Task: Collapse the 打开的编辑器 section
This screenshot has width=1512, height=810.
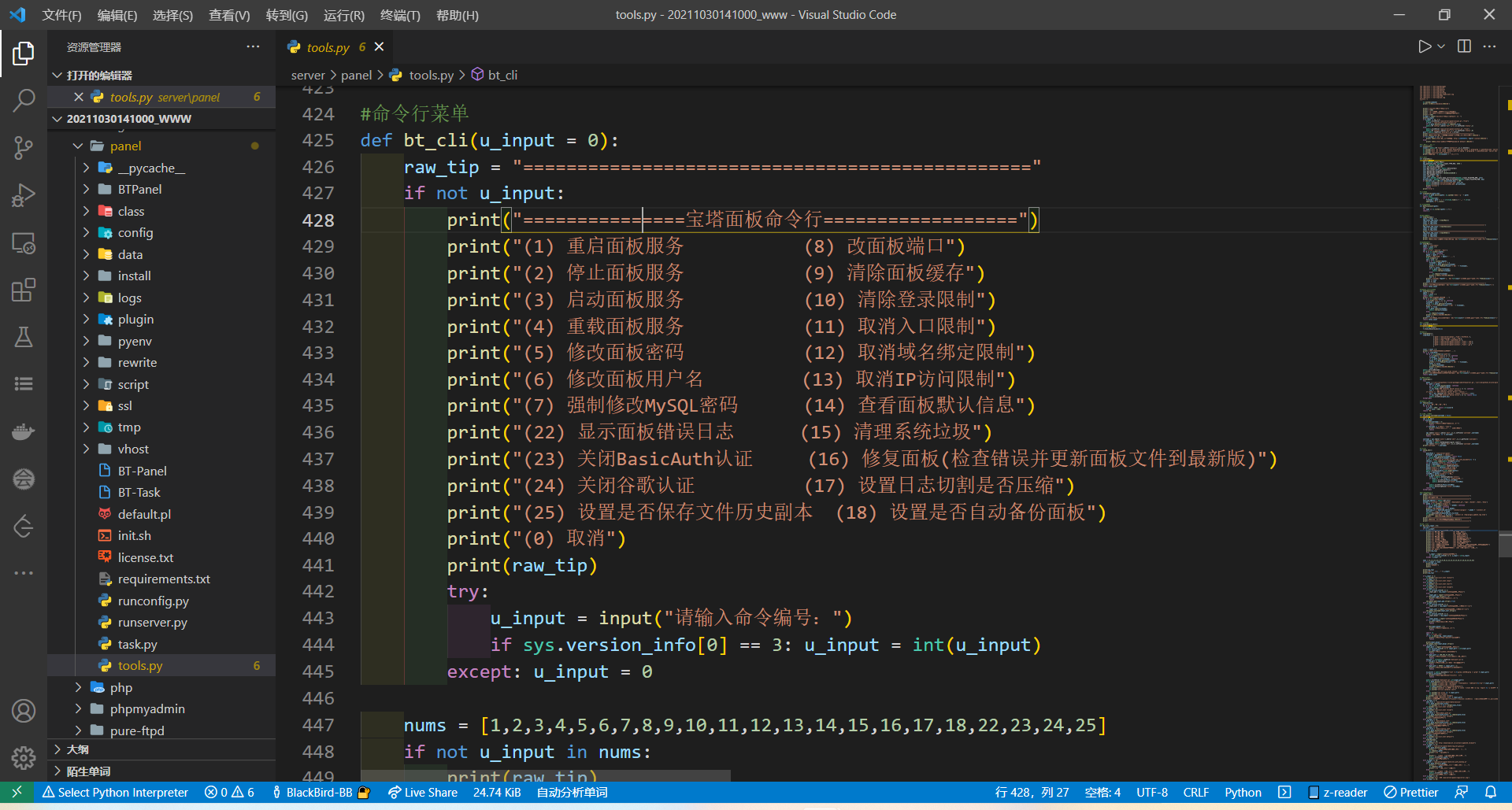Action: pos(161,75)
